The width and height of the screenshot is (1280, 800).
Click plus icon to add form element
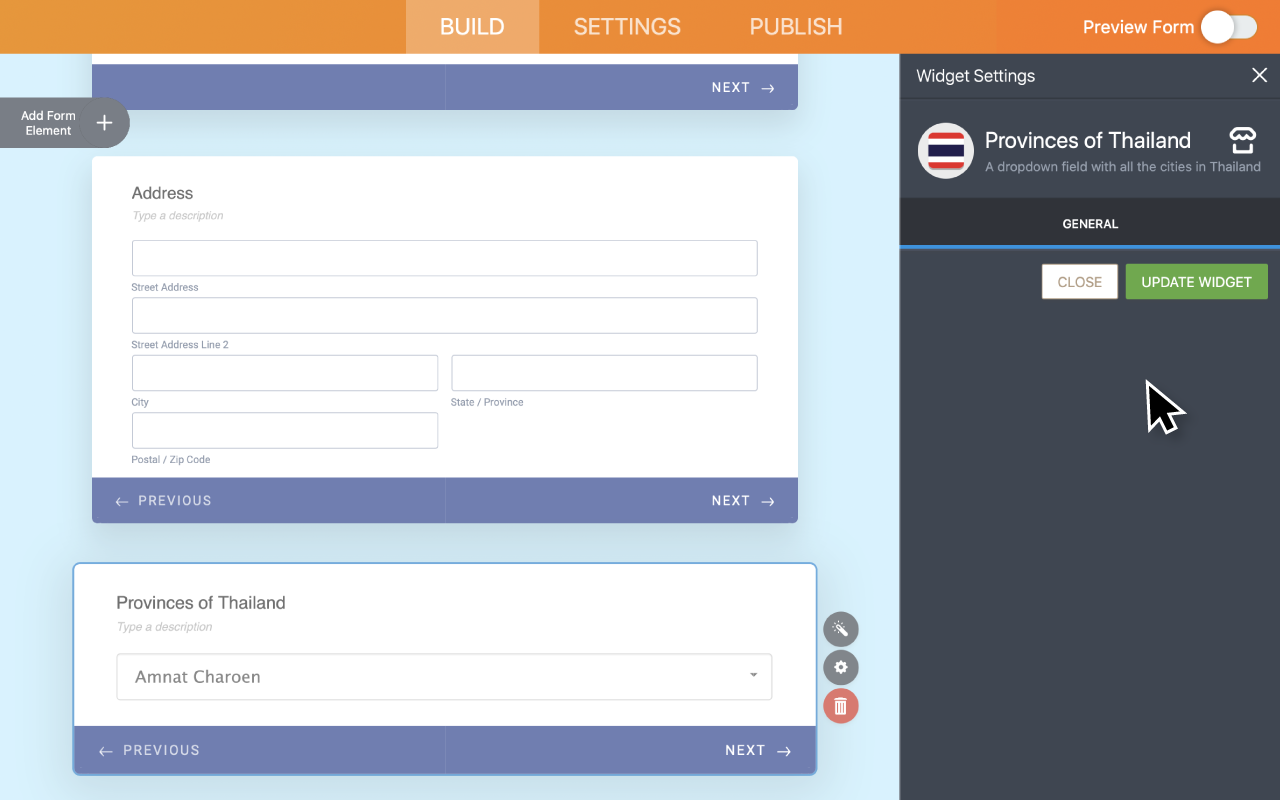(104, 123)
